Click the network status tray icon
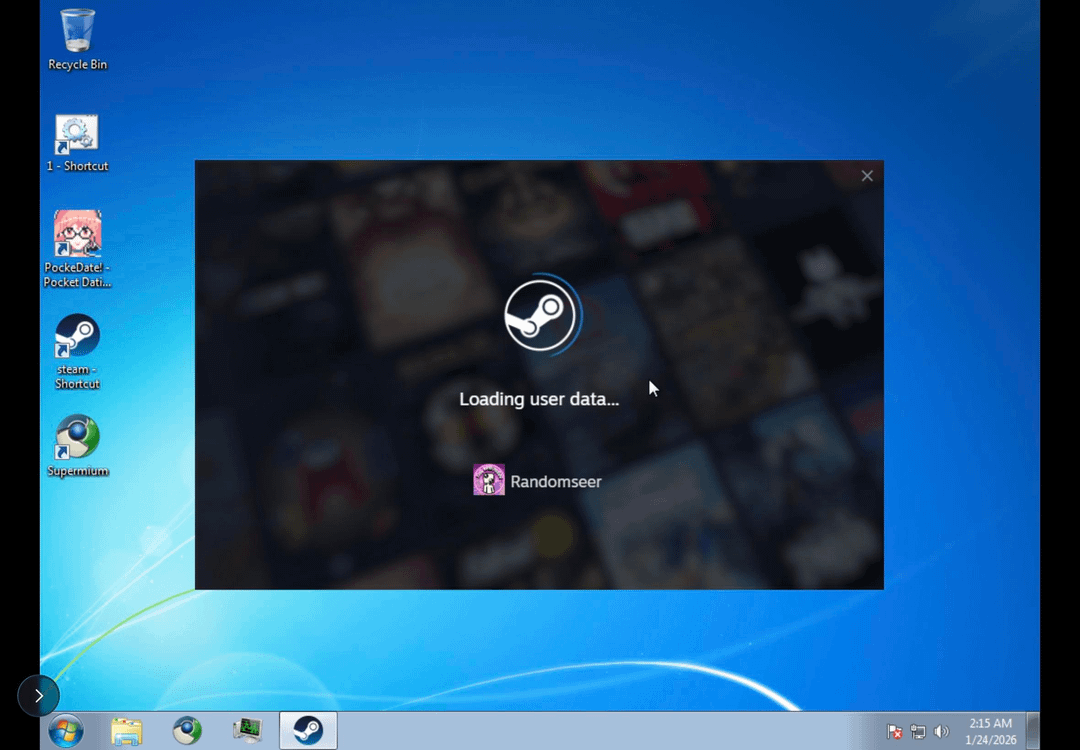 [918, 732]
